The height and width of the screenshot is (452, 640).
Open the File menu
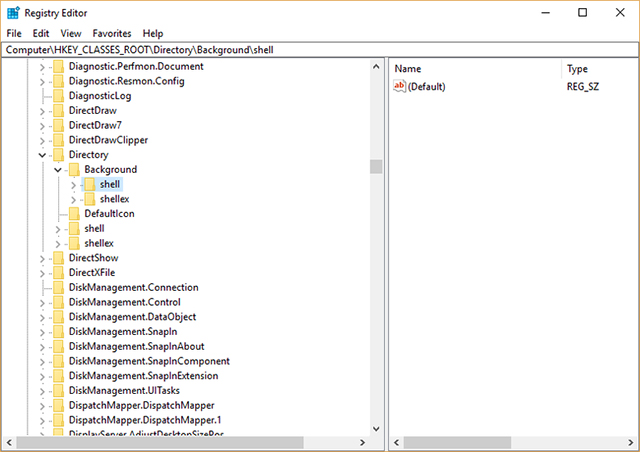pyautogui.click(x=14, y=33)
